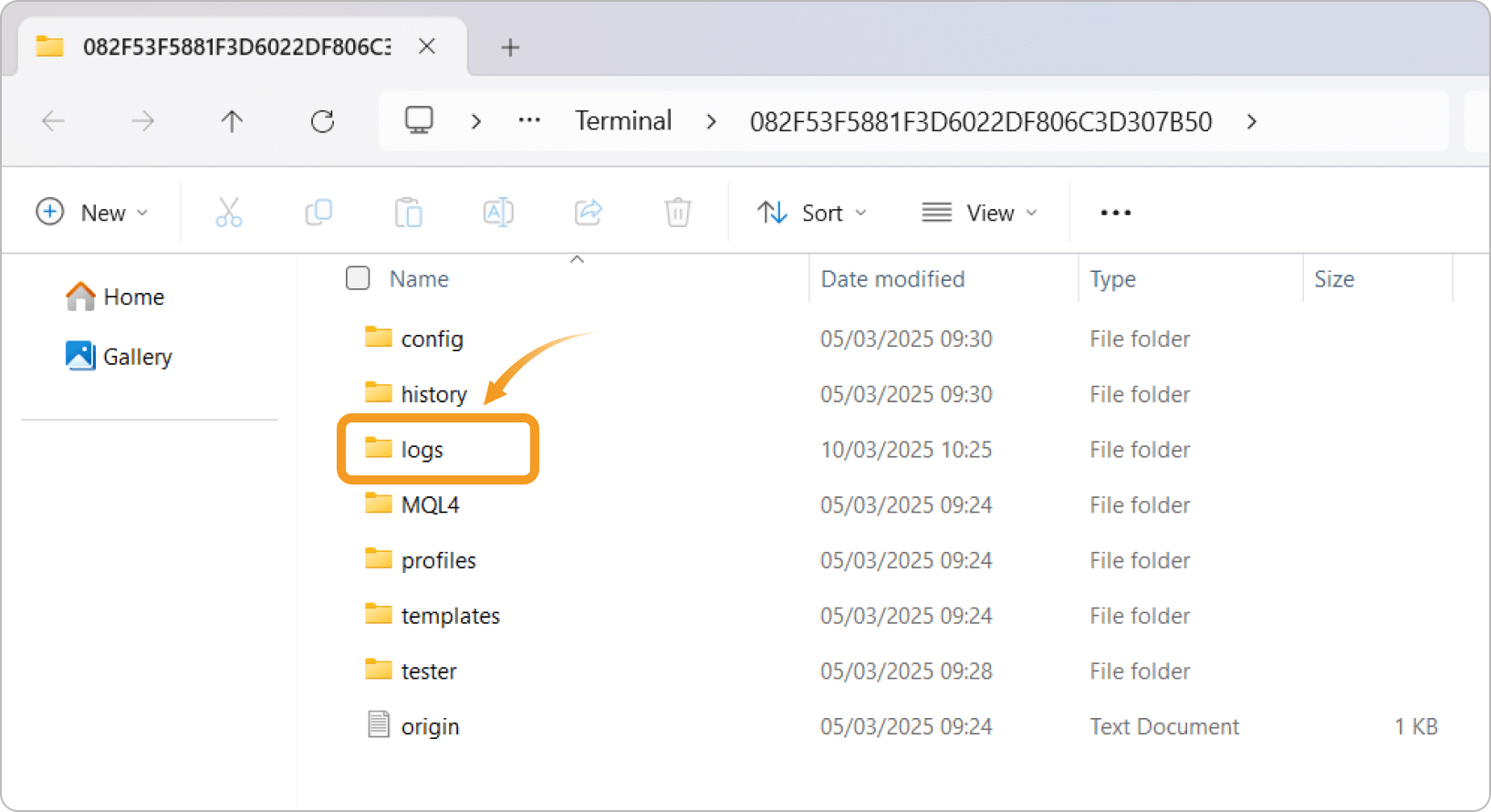Click the config folder icon
The width and height of the screenshot is (1491, 812).
pyautogui.click(x=378, y=338)
